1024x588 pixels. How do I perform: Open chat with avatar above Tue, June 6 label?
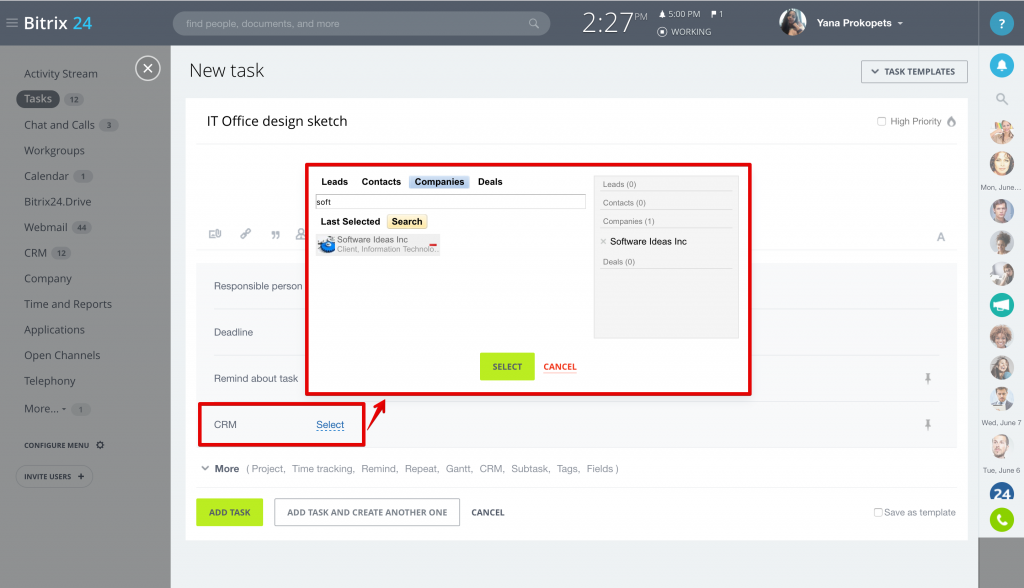1001,446
